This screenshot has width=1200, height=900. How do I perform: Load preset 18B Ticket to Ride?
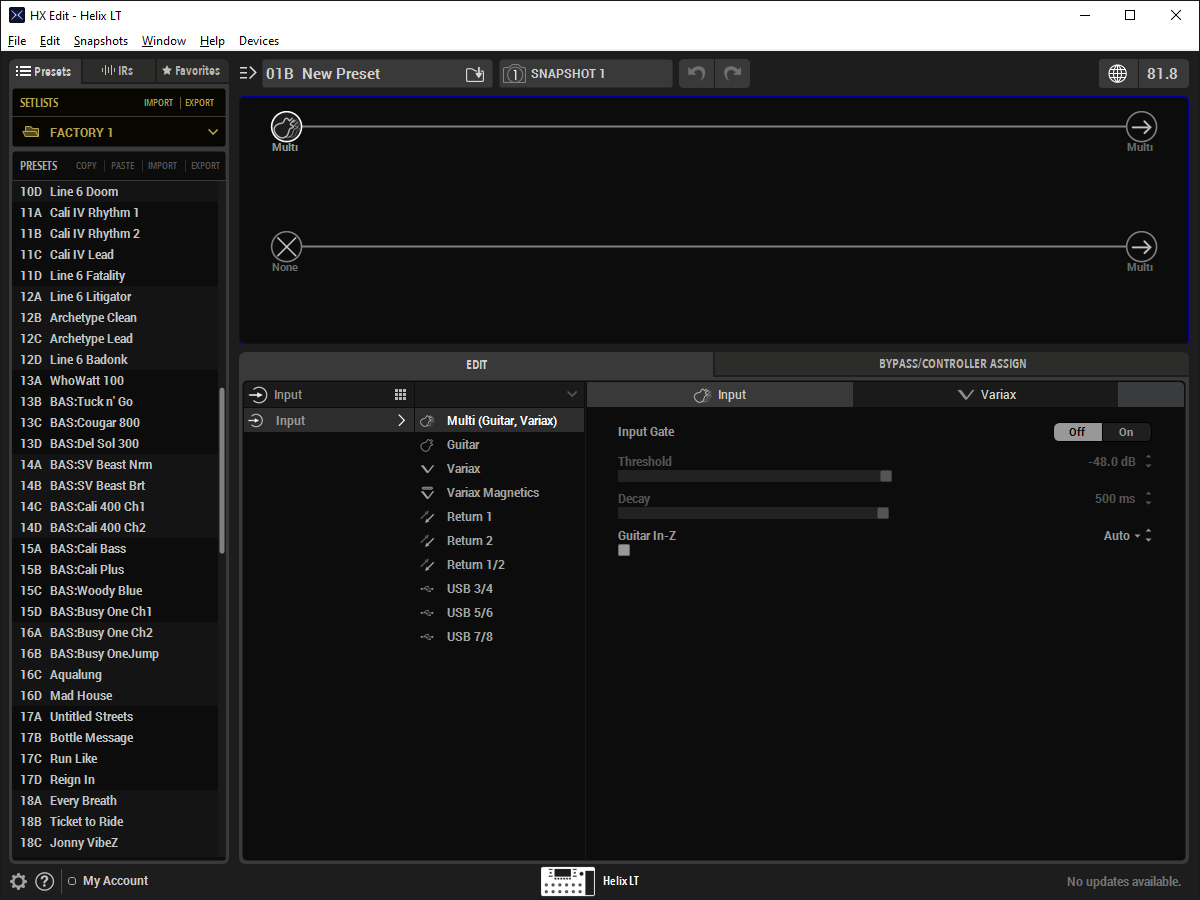(114, 822)
